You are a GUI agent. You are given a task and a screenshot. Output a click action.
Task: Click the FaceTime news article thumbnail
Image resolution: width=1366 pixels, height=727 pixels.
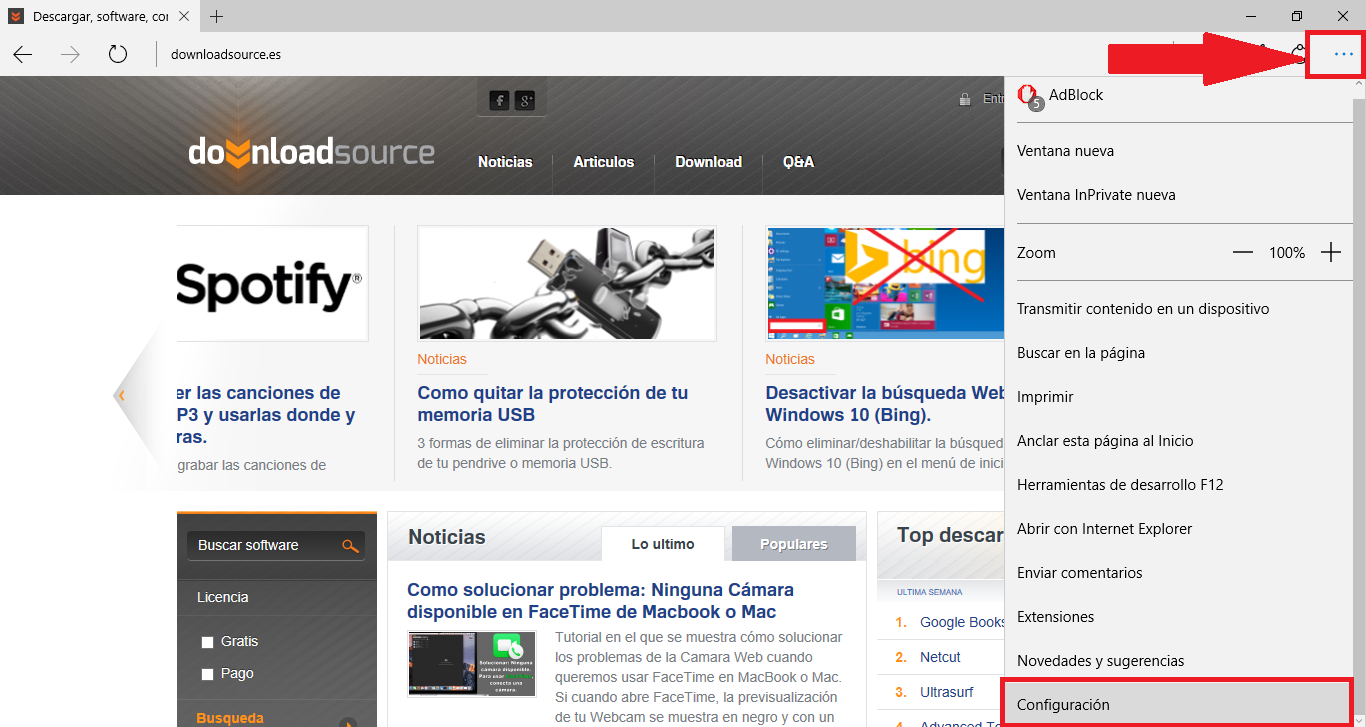(472, 664)
